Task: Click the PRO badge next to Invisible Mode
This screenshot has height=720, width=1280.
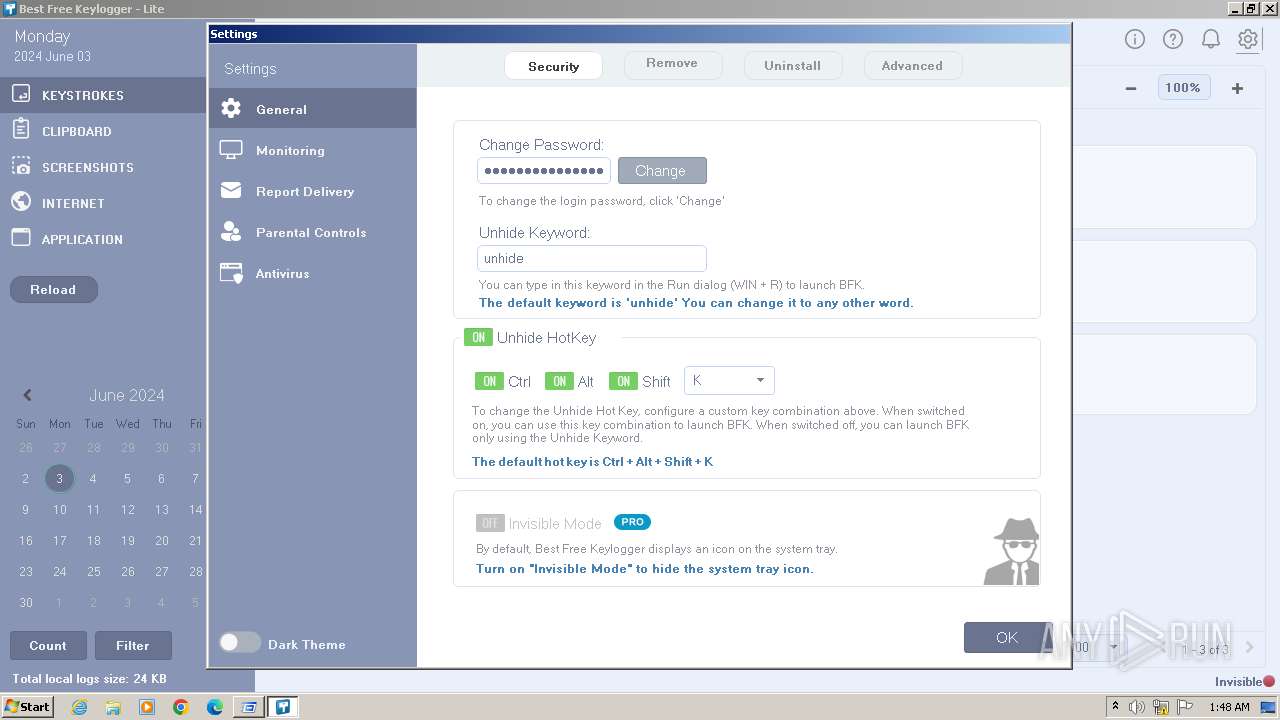Action: [632, 522]
